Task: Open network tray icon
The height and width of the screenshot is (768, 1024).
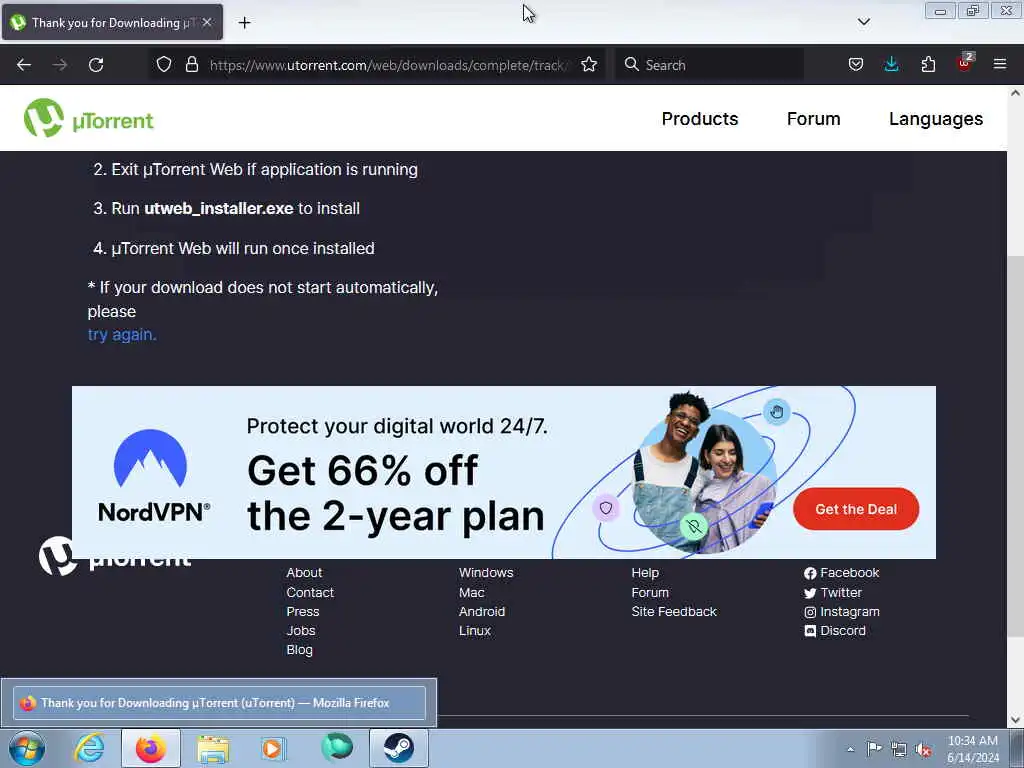Action: coord(899,749)
